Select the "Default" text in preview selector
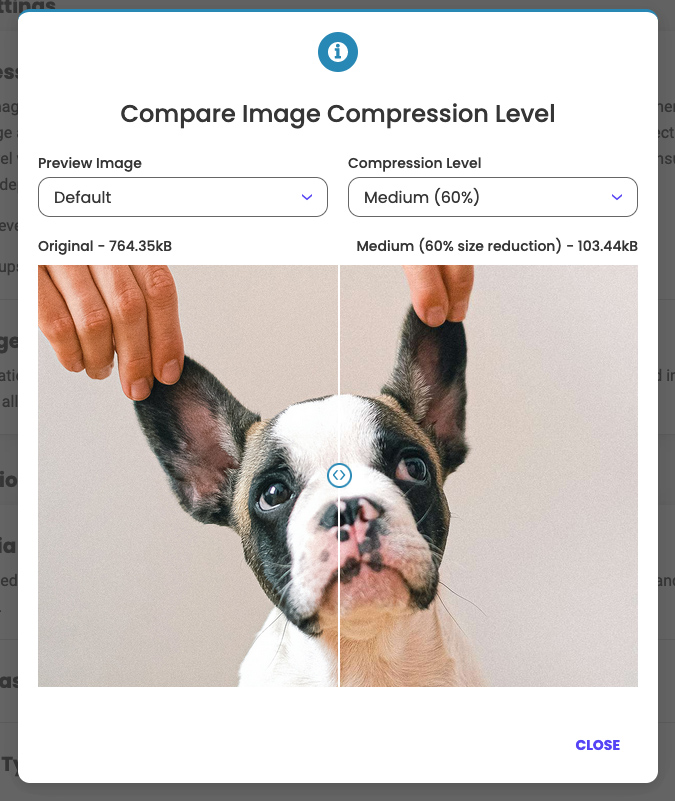This screenshot has height=801, width=675. [x=82, y=197]
